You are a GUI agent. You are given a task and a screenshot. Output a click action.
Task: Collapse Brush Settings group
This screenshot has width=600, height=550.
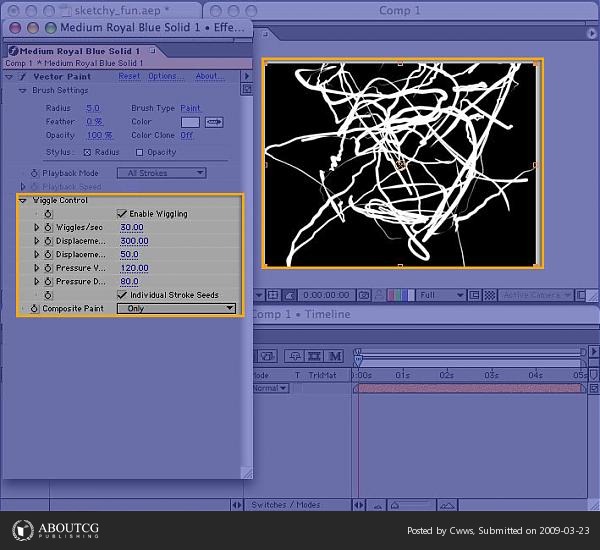tap(23, 91)
